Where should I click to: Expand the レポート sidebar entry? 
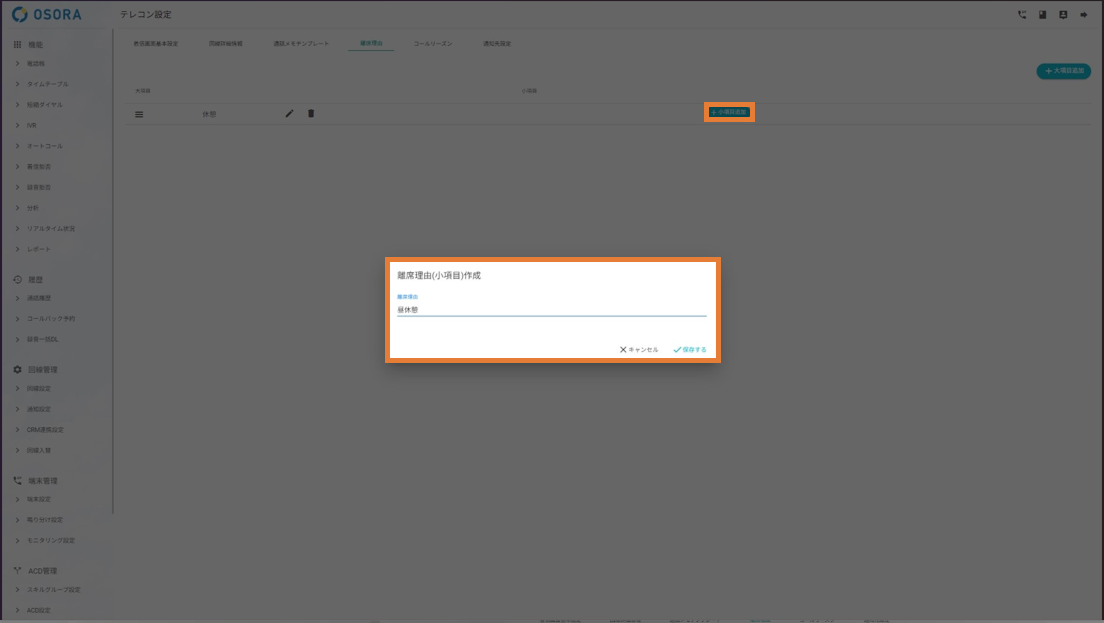point(38,248)
